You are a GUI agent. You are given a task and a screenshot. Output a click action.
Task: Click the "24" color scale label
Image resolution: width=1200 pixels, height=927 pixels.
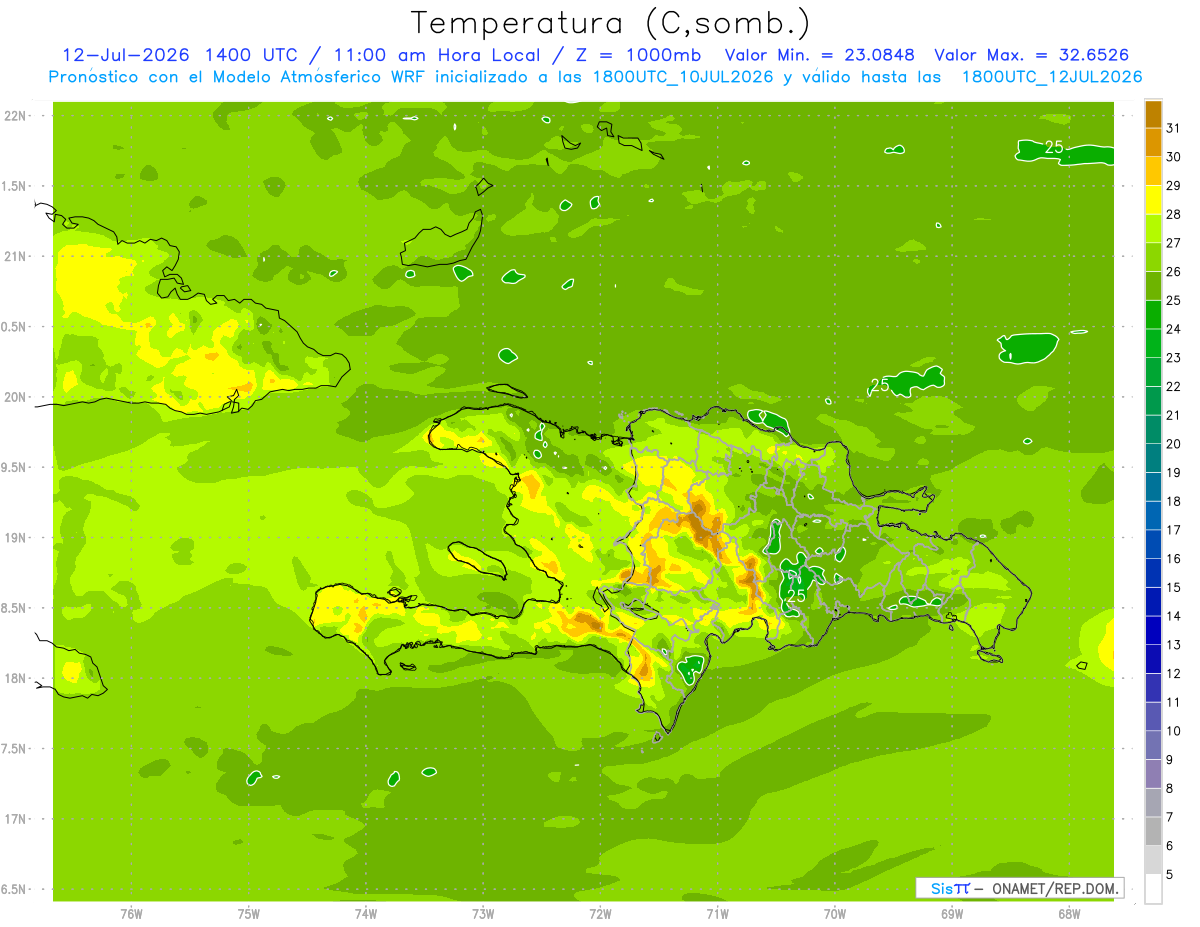(1174, 329)
